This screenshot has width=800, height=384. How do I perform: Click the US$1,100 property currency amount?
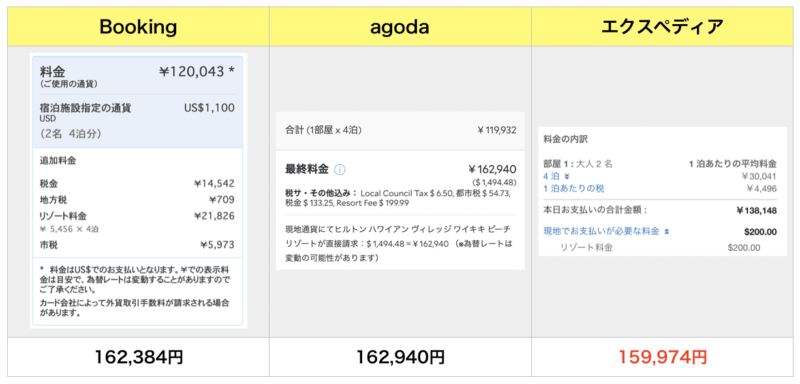(209, 108)
